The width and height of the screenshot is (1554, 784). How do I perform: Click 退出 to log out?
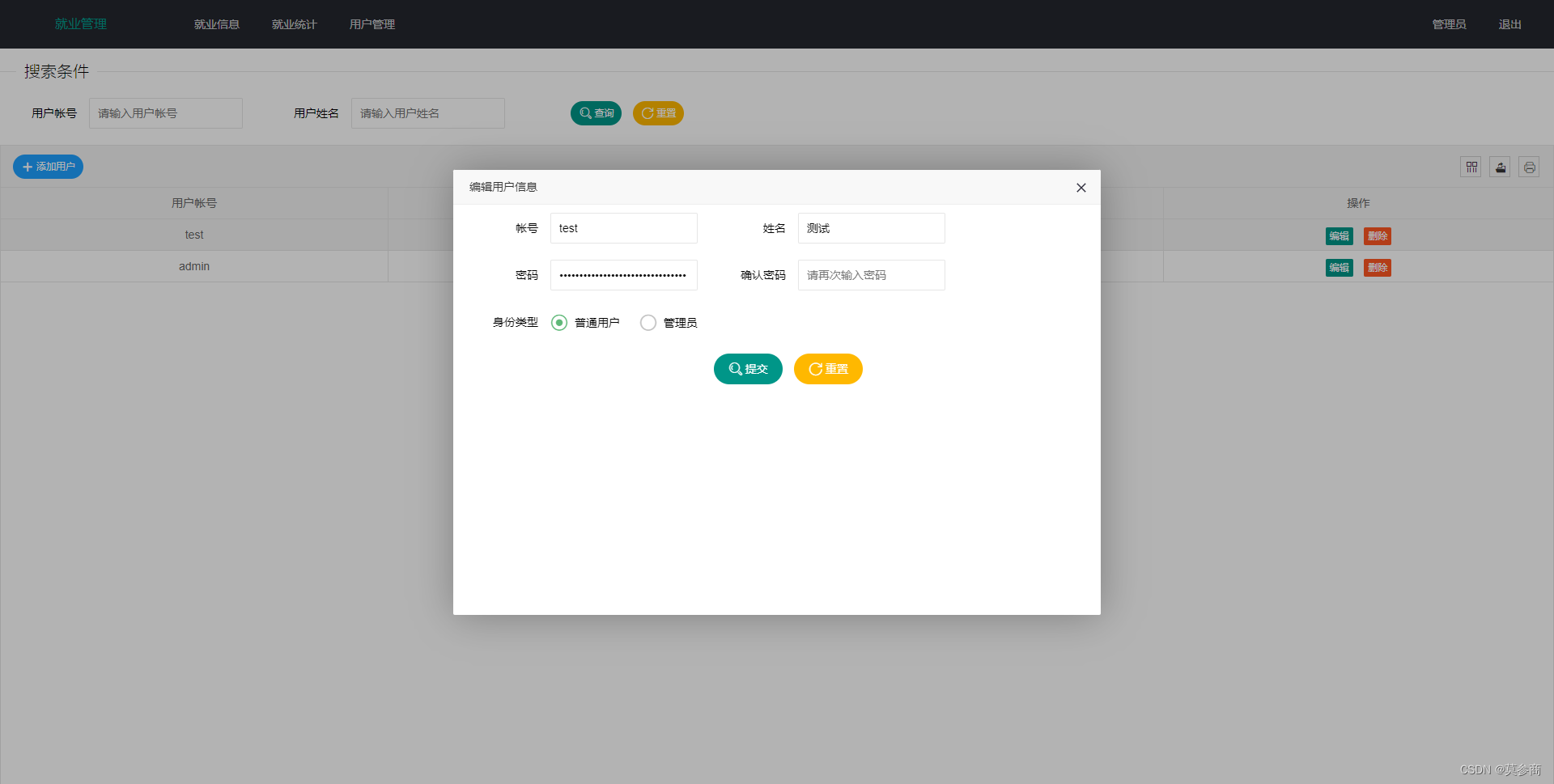pos(1509,24)
